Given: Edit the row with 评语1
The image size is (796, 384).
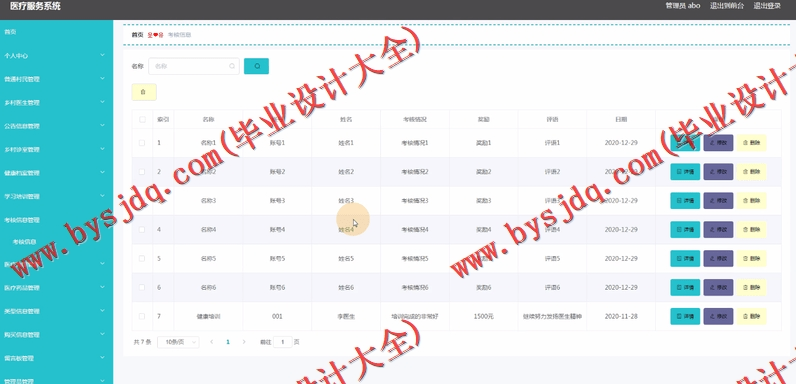Looking at the screenshot, I should click(x=718, y=143).
